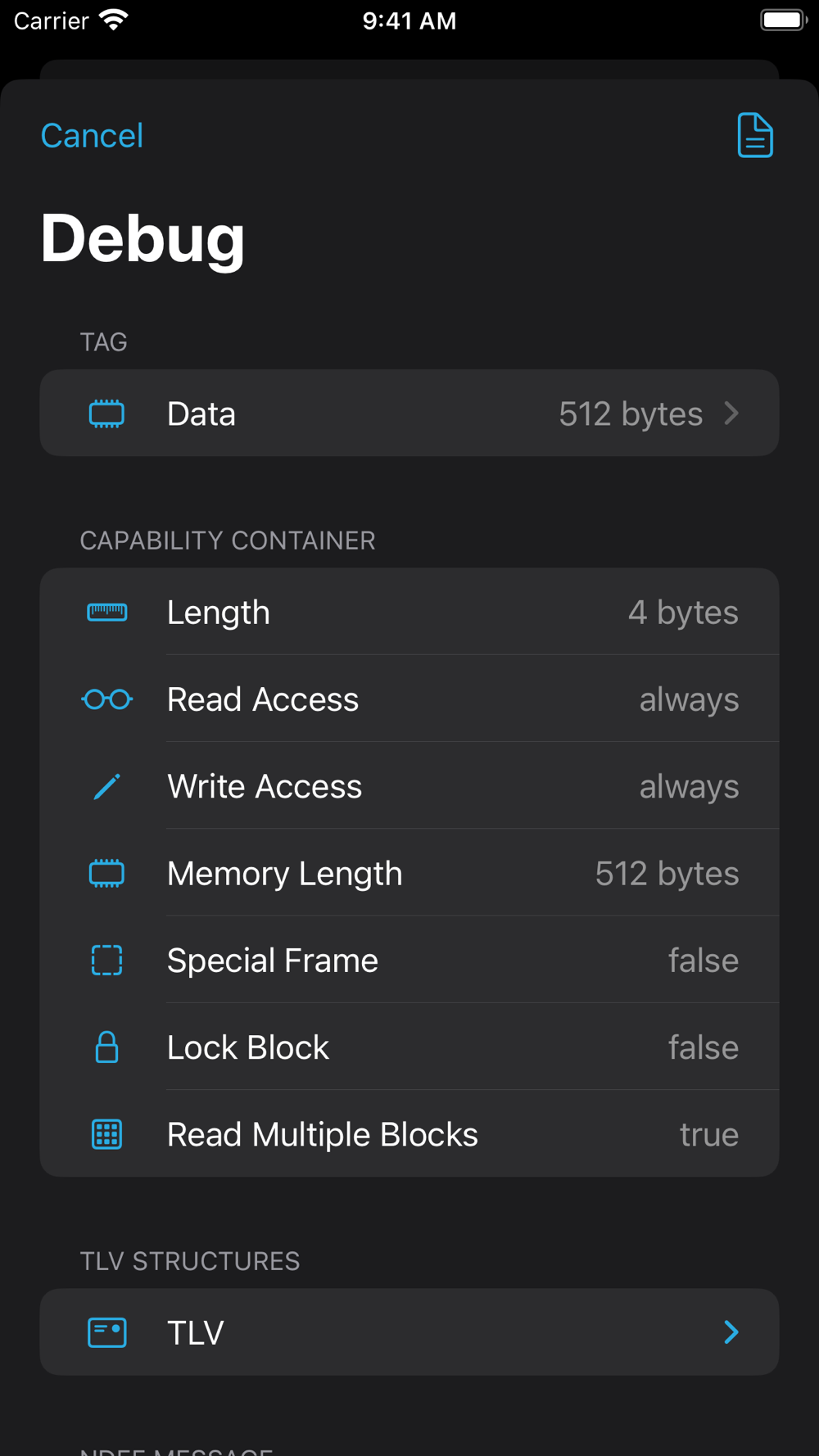
Task: Tap the glasses icon for Read Access
Action: [x=106, y=699]
